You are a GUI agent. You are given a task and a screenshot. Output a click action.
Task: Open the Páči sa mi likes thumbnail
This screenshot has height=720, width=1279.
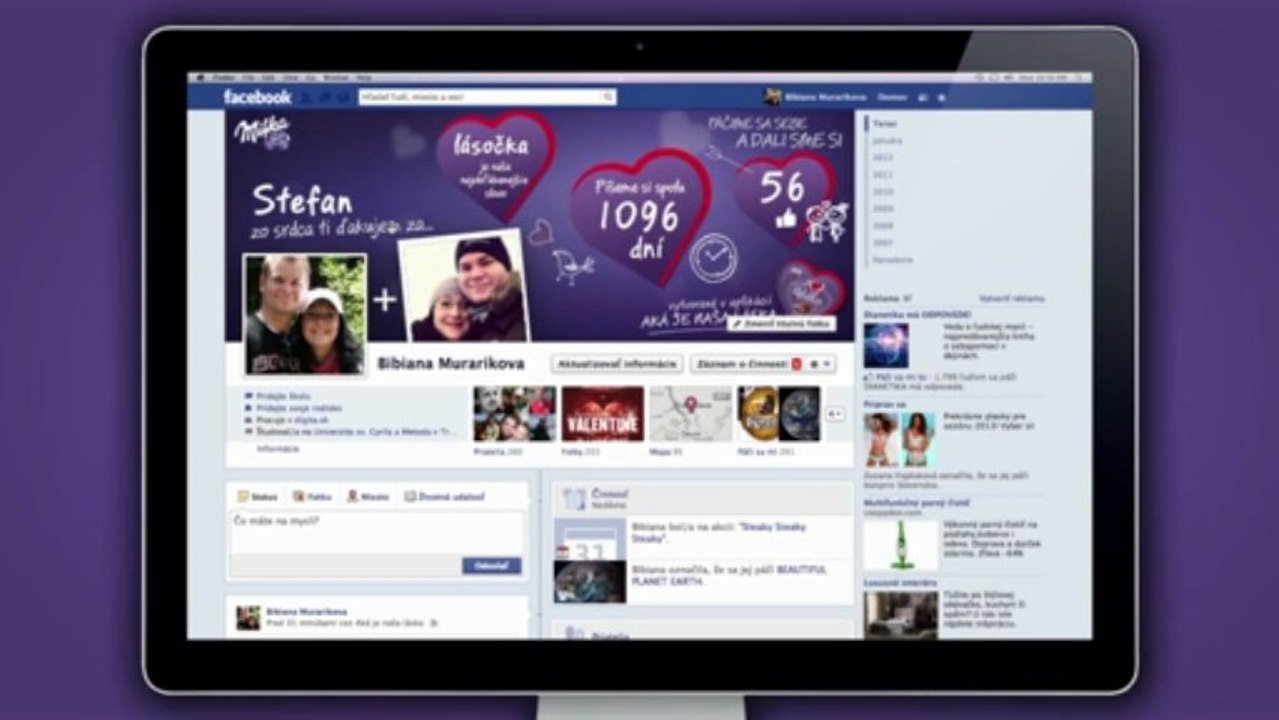(x=779, y=414)
